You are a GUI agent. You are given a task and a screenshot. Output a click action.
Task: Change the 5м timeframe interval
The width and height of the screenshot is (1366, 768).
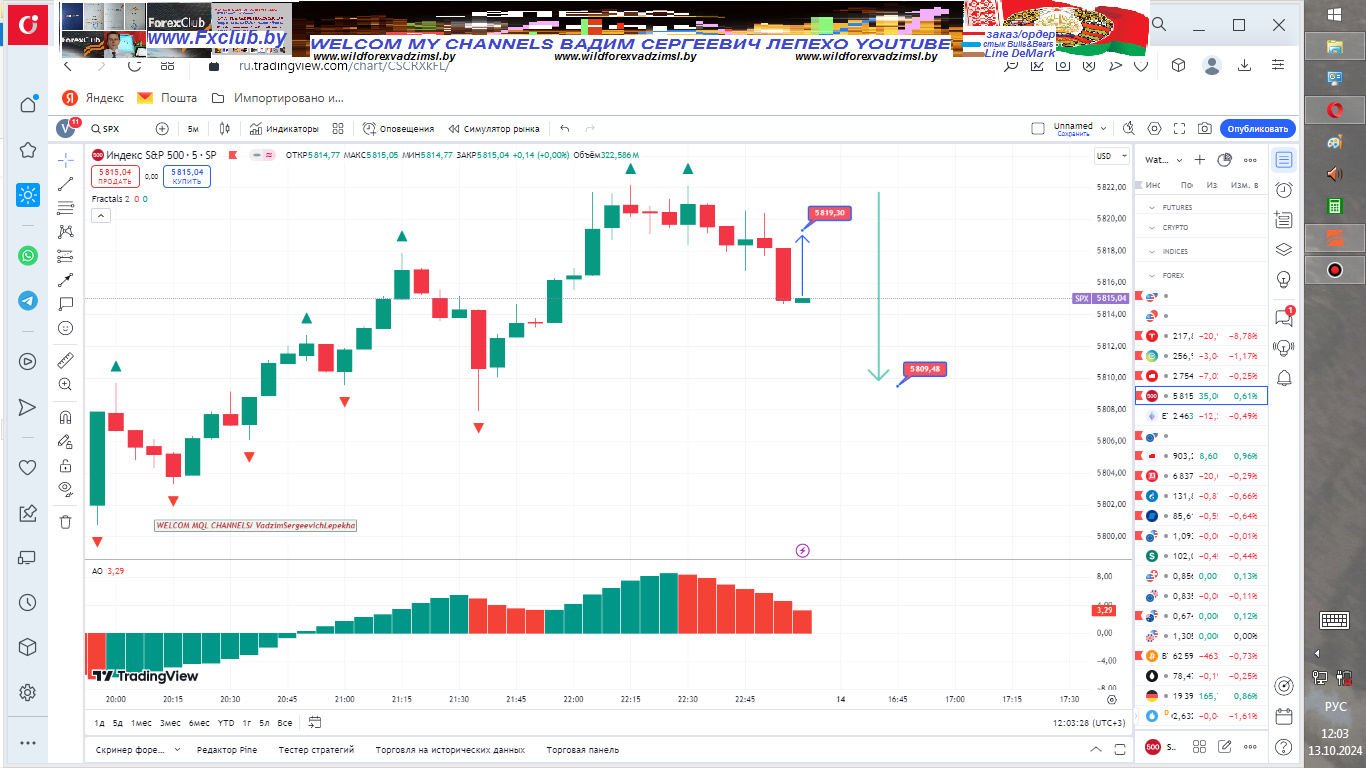193,129
